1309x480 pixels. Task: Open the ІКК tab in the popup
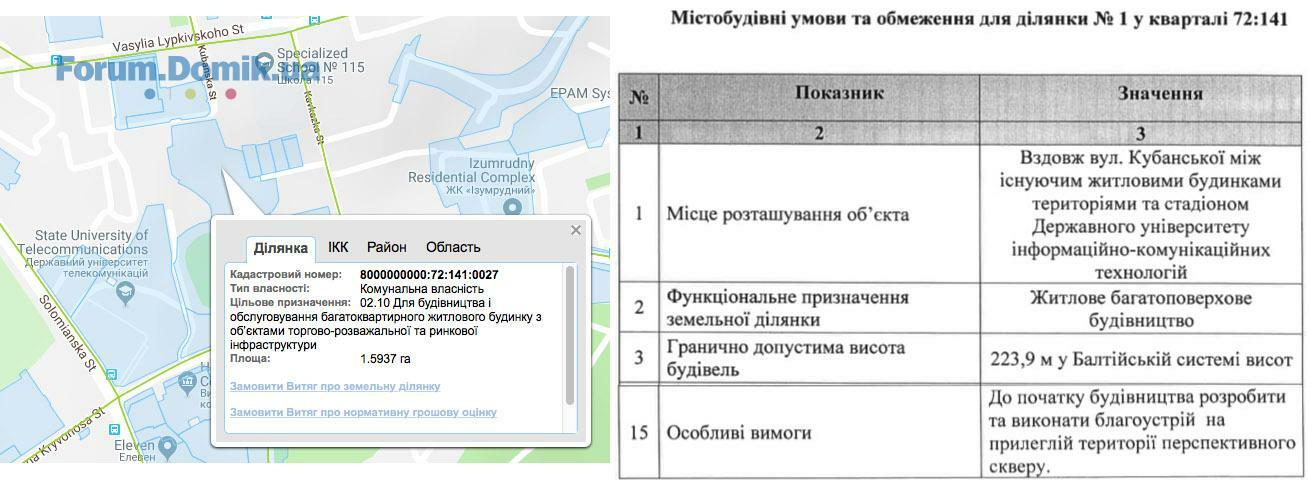(338, 247)
